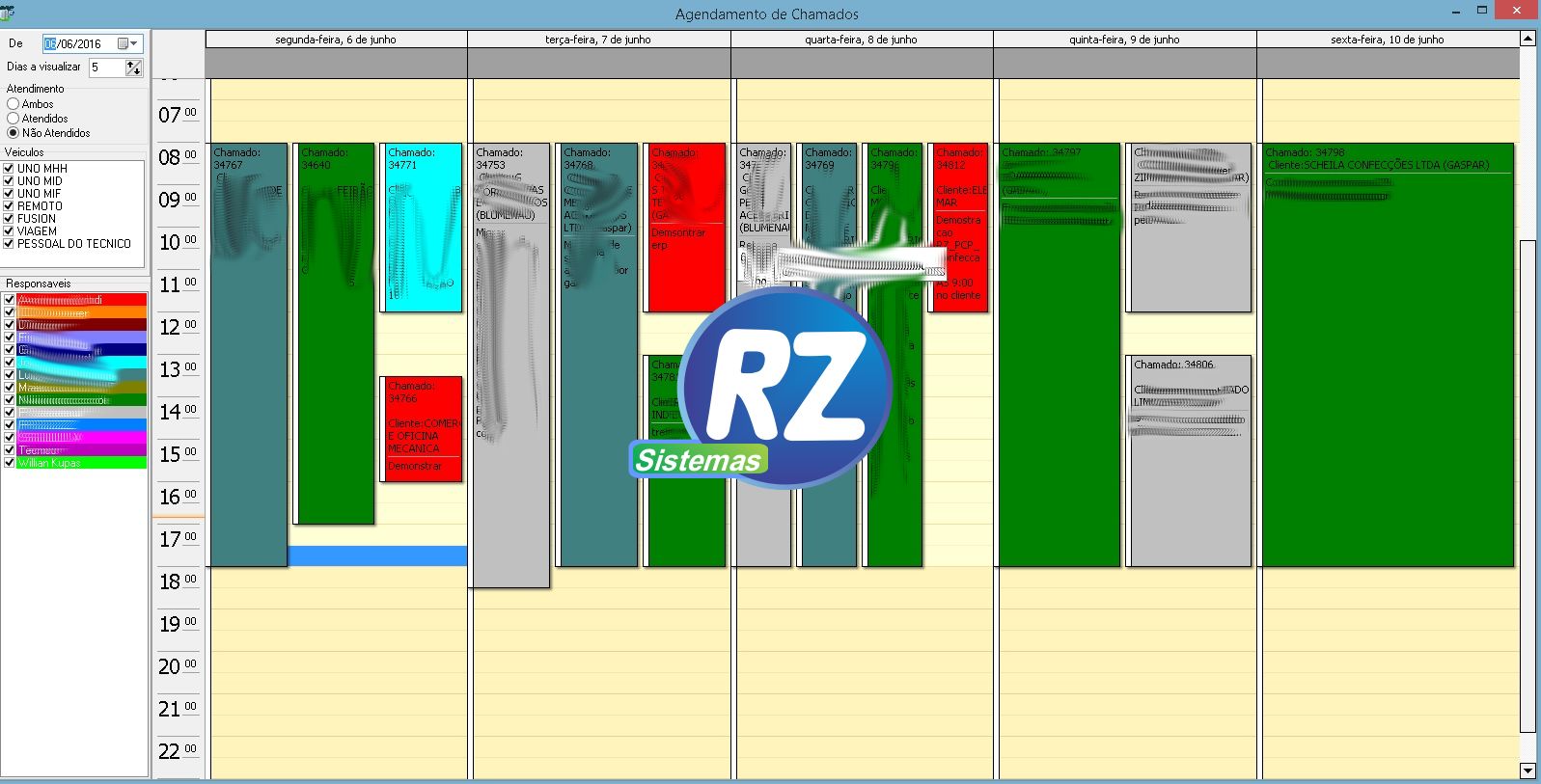The width and height of the screenshot is (1541, 784).
Task: Click the 12 00 time label
Action: coord(177,327)
